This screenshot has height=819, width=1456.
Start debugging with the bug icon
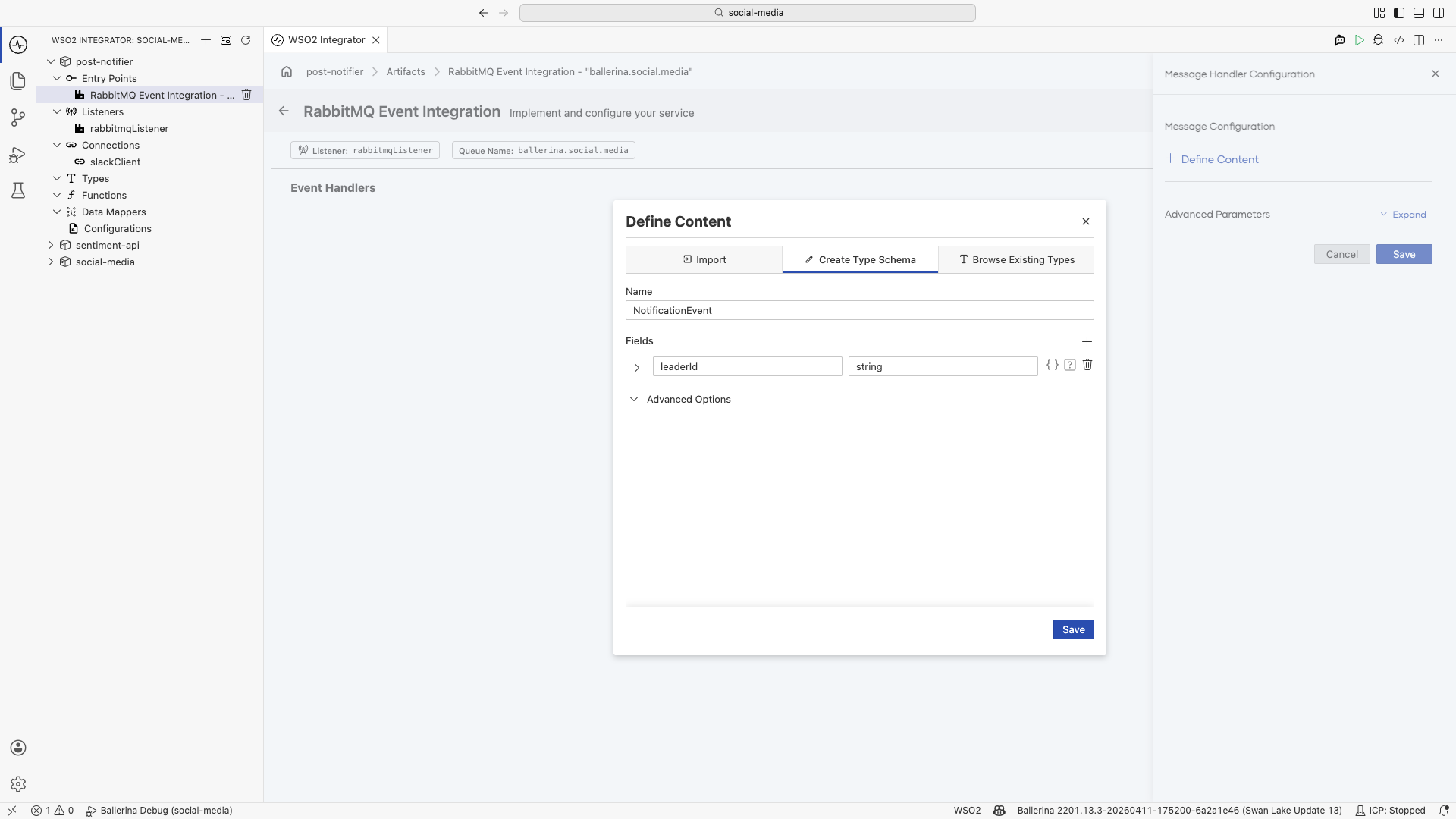pos(1379,40)
